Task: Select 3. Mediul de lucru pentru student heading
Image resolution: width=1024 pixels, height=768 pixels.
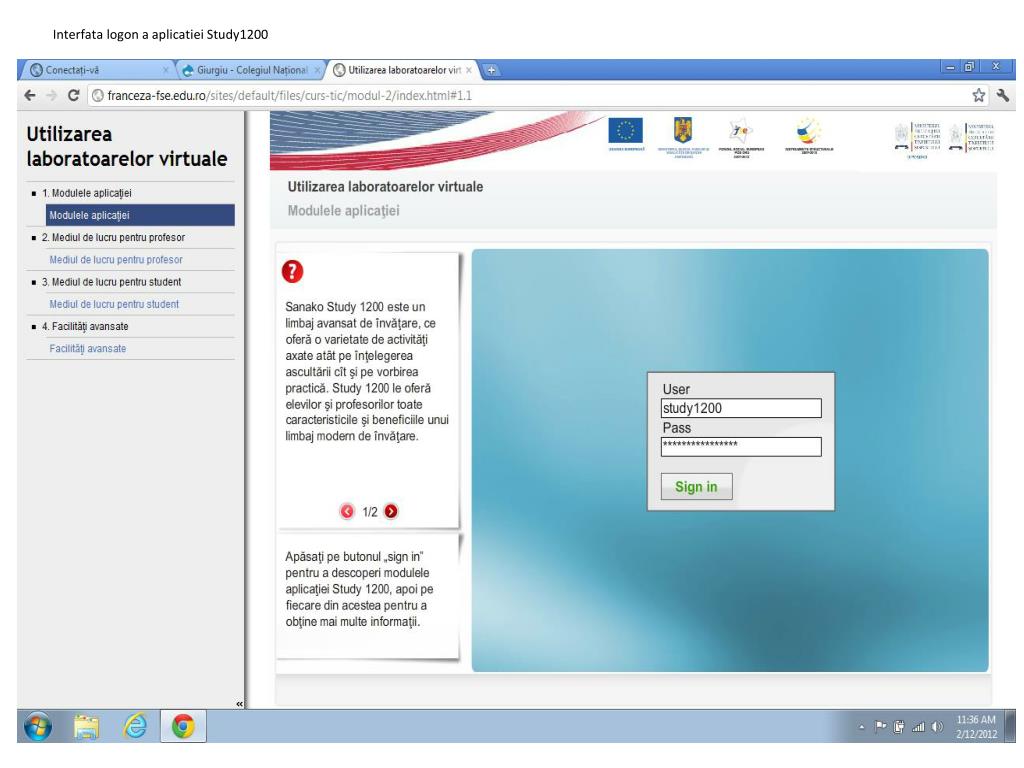Action: coord(112,282)
